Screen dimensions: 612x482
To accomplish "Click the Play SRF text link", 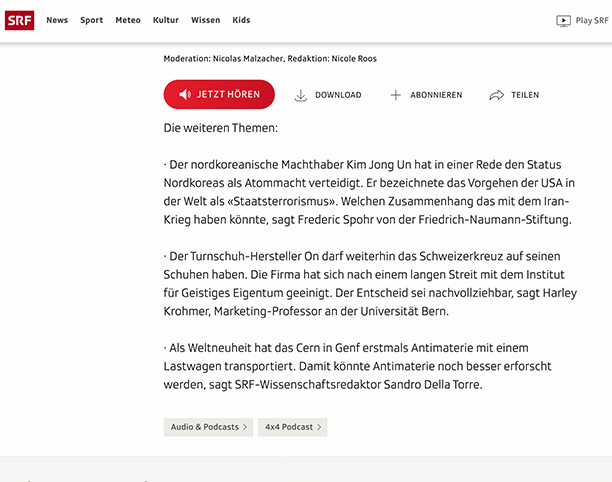I will [591, 21].
